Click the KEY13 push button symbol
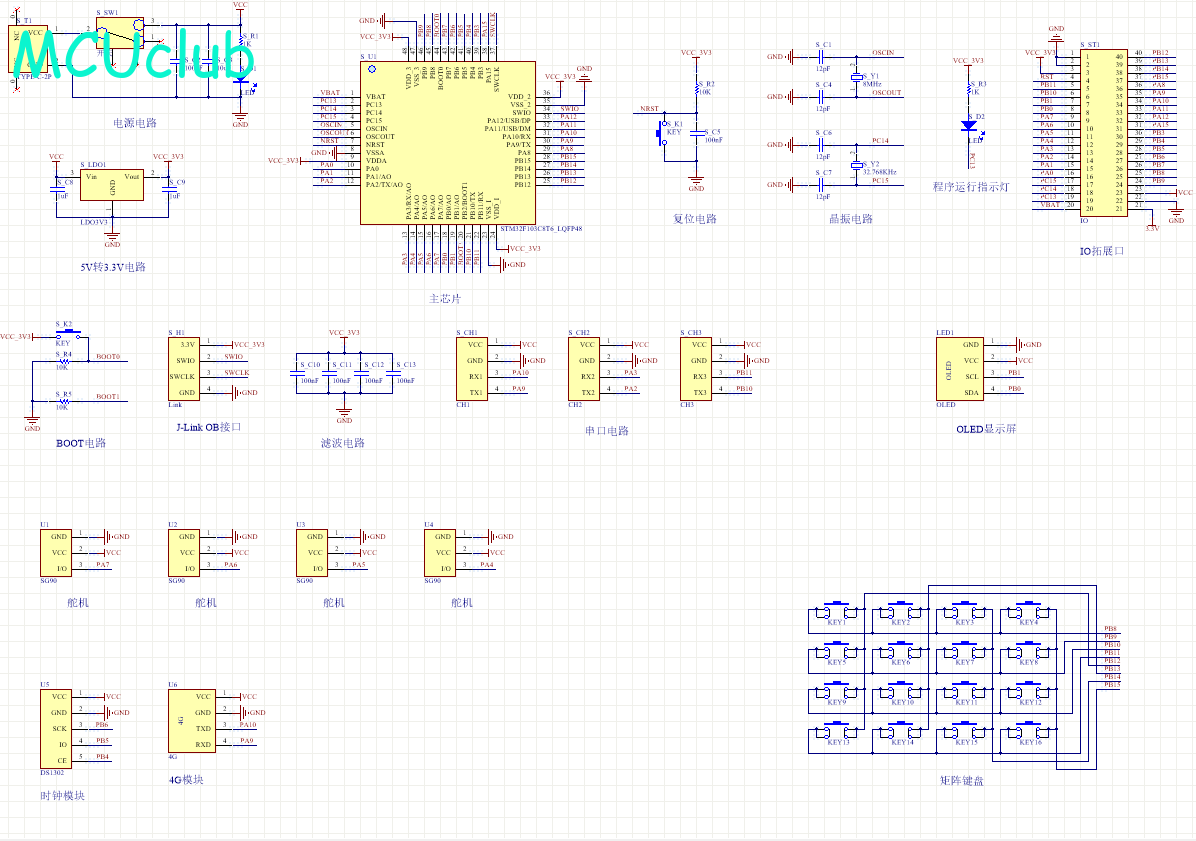This screenshot has width=1196, height=841. [x=837, y=731]
